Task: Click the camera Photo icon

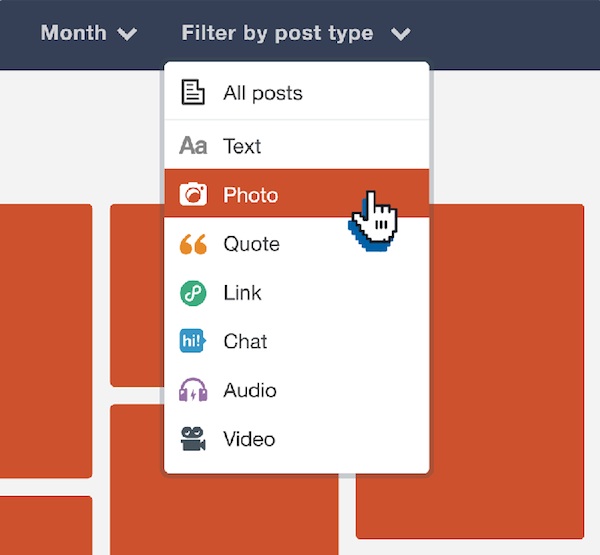Action: [193, 194]
